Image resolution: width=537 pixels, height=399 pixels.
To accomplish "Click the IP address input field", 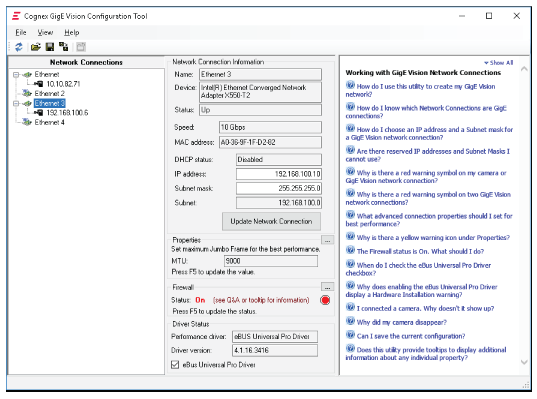I will (x=279, y=174).
